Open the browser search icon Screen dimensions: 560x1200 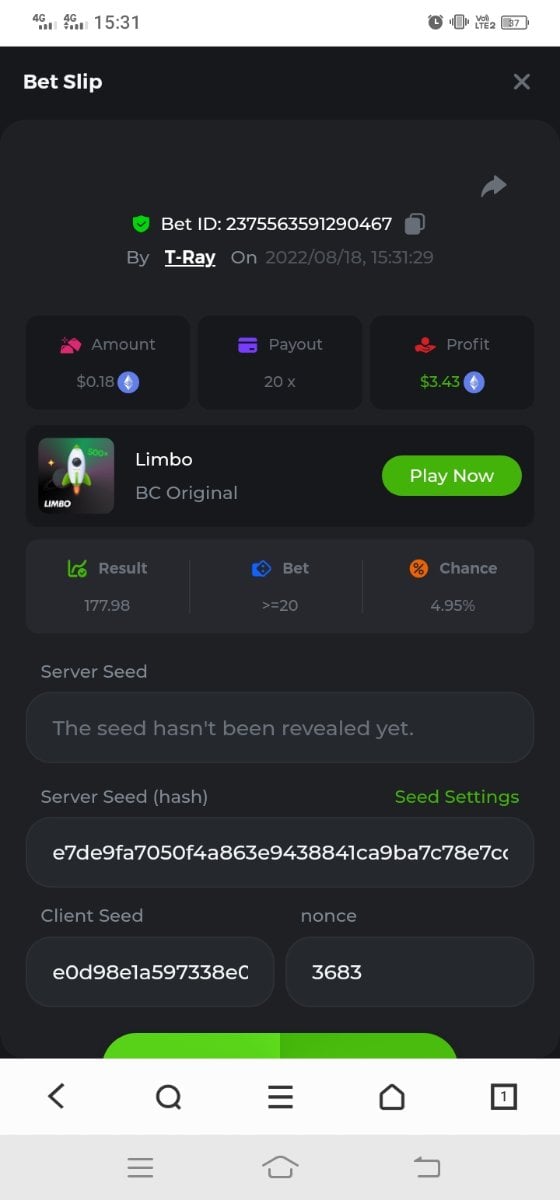click(168, 1097)
